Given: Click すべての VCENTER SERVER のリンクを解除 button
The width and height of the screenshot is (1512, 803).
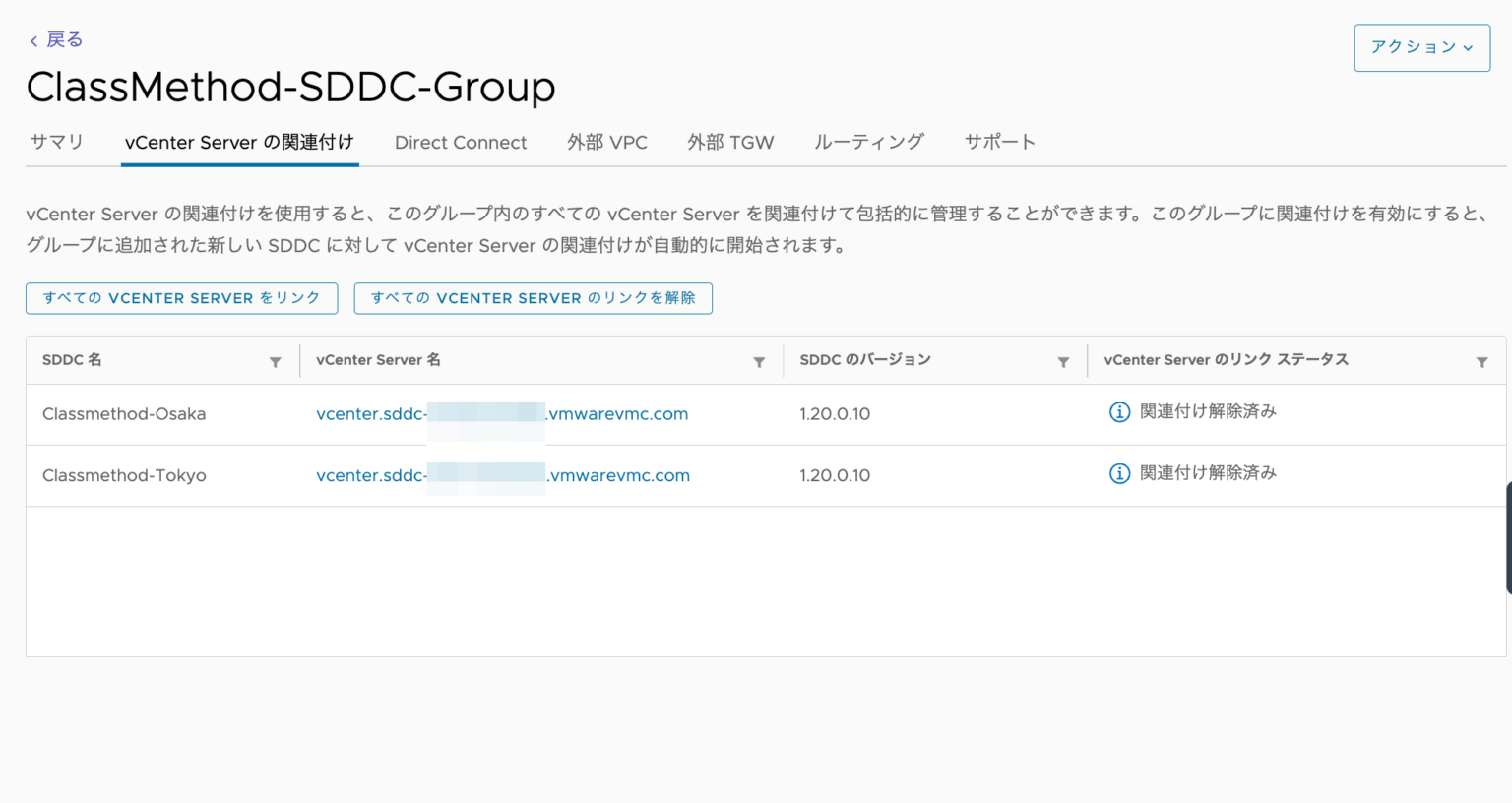Looking at the screenshot, I should click(x=533, y=298).
